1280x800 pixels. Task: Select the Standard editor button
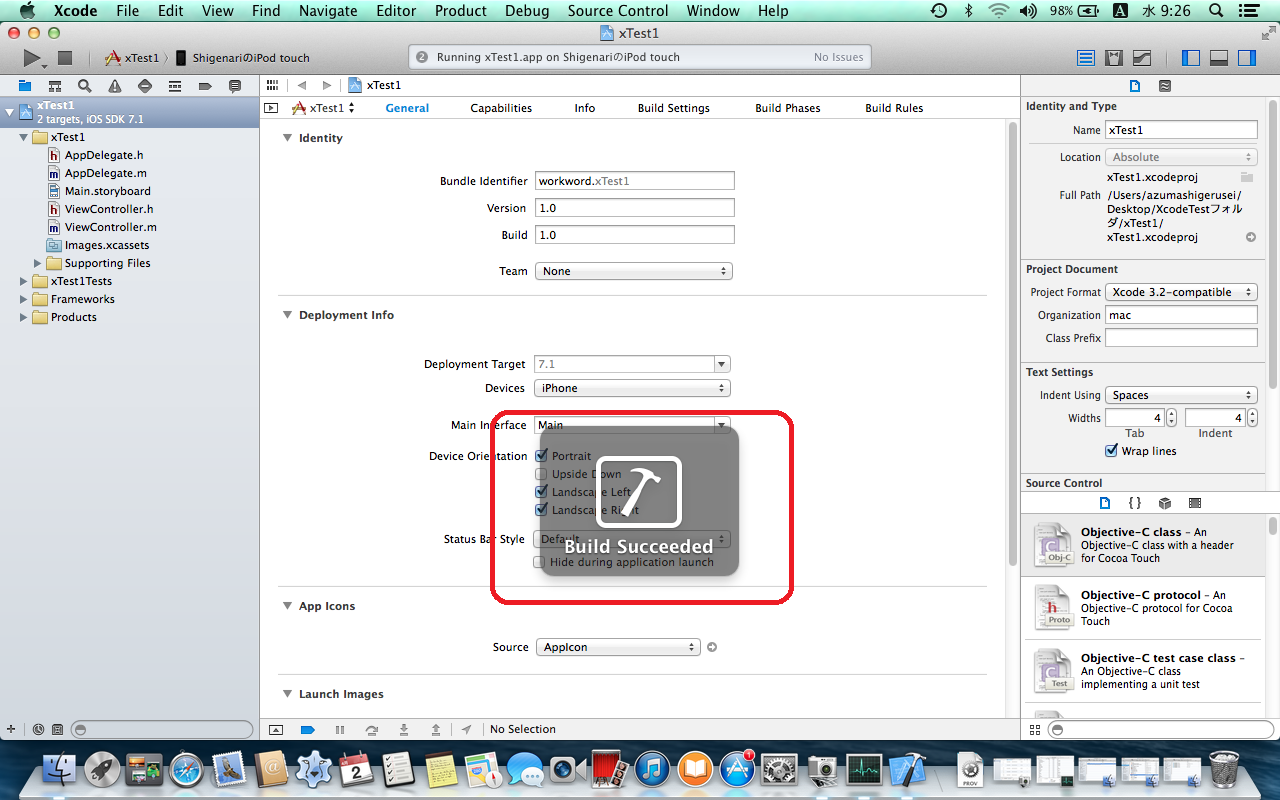[1086, 58]
